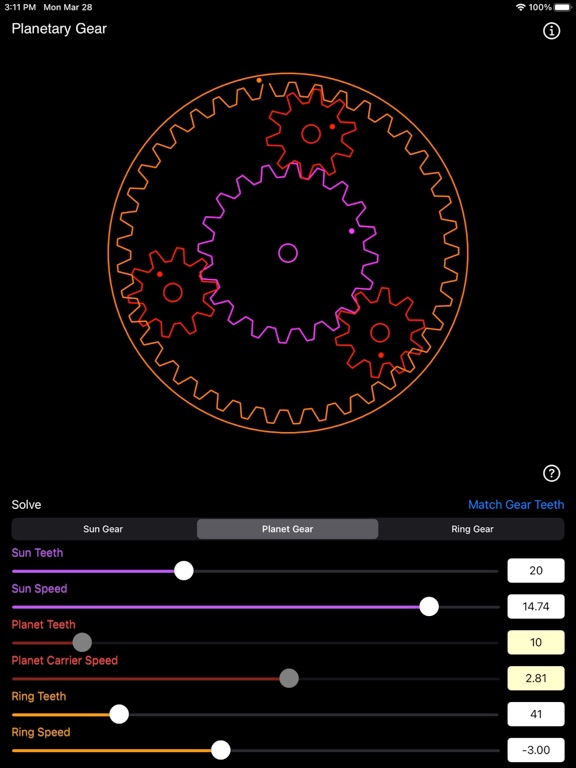
Task: Click the Planet Carrier Speed slider knob
Action: [289, 678]
